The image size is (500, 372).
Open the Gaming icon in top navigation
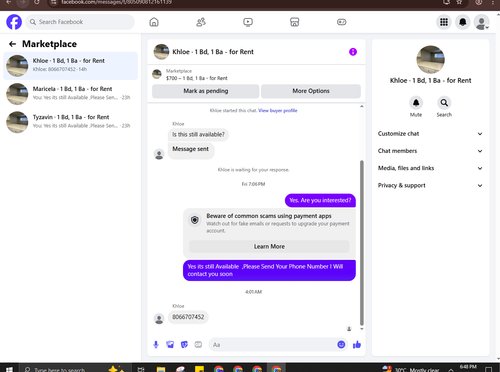[x=342, y=22]
